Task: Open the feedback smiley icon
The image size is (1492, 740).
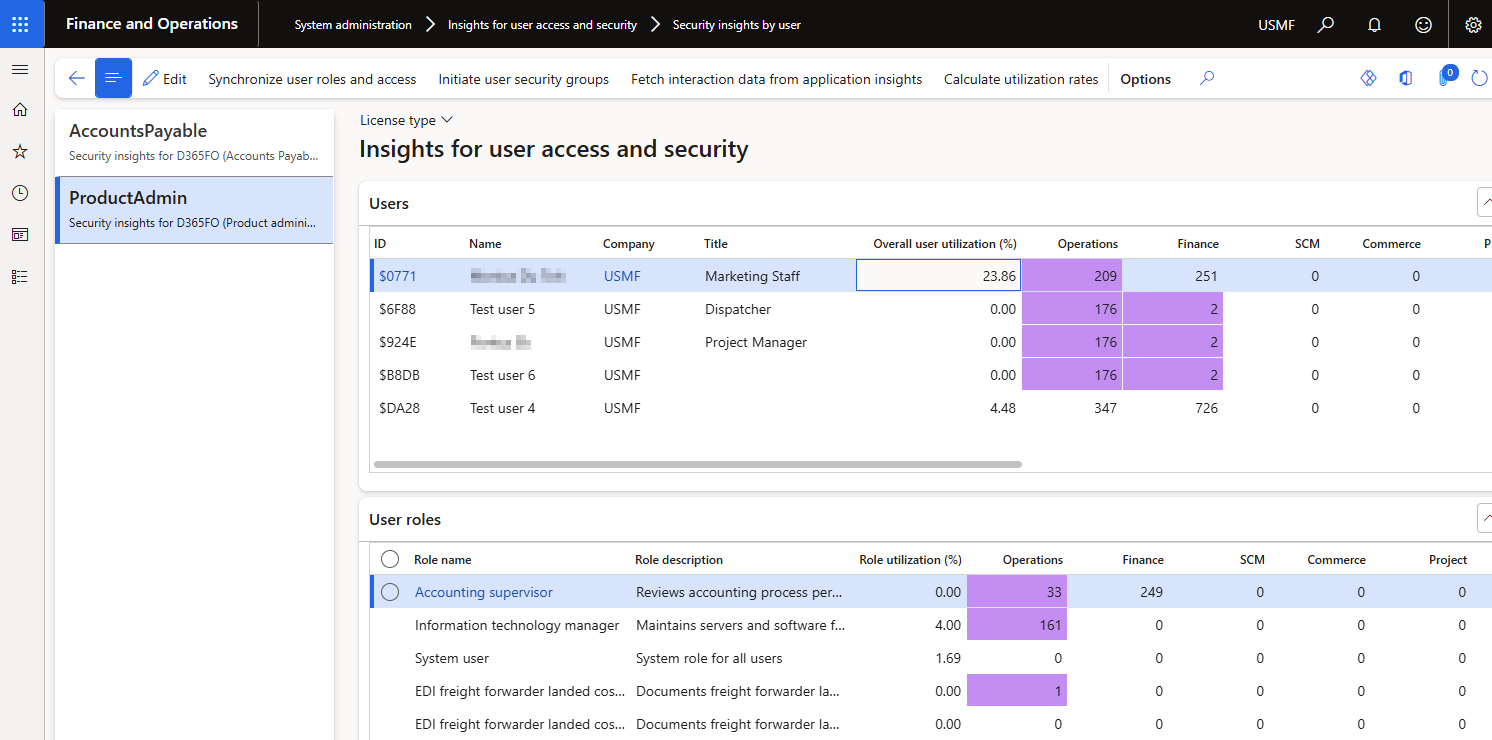Action: pos(1423,25)
